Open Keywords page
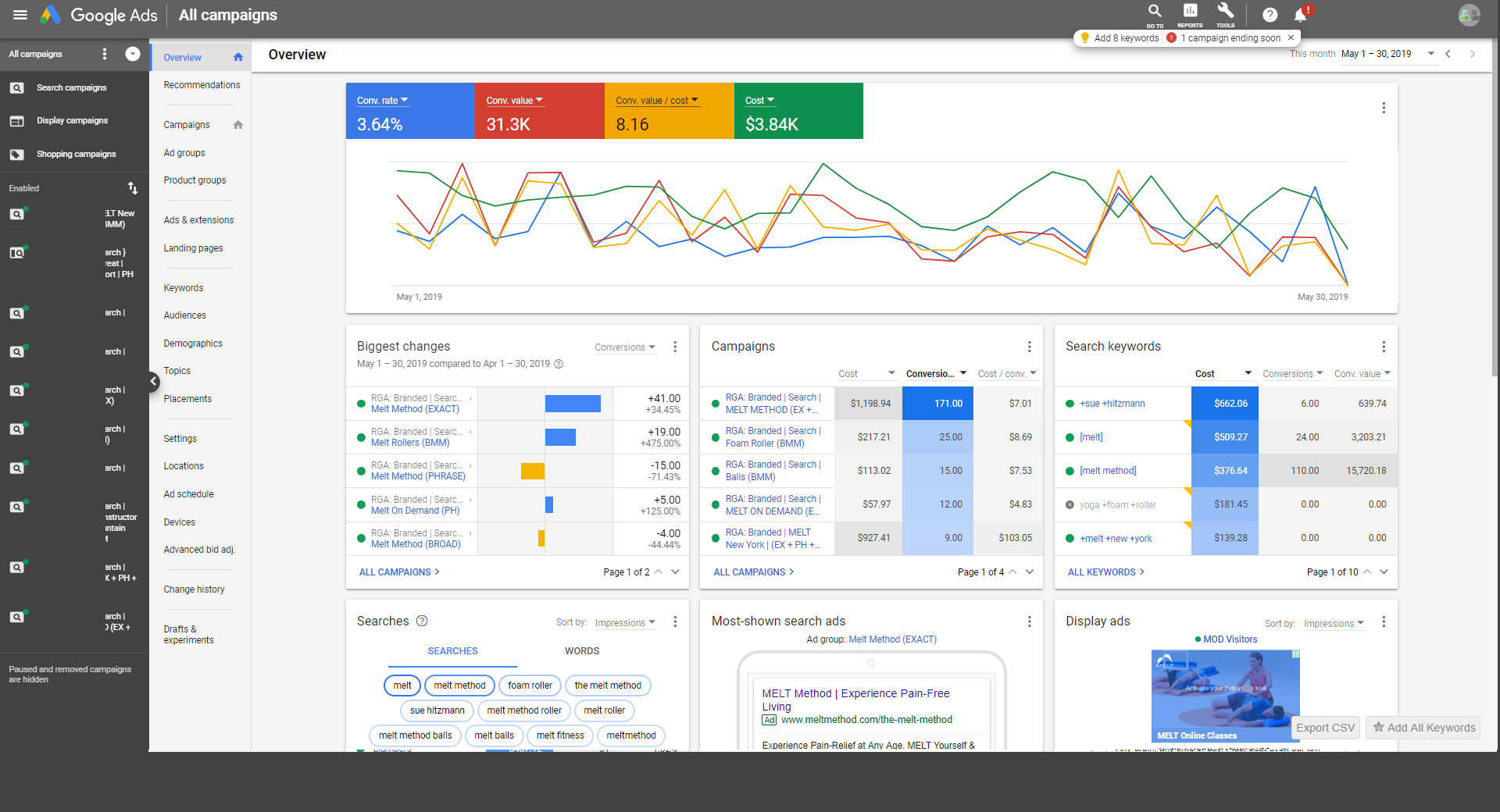Image resolution: width=1500 pixels, height=812 pixels. [x=184, y=288]
